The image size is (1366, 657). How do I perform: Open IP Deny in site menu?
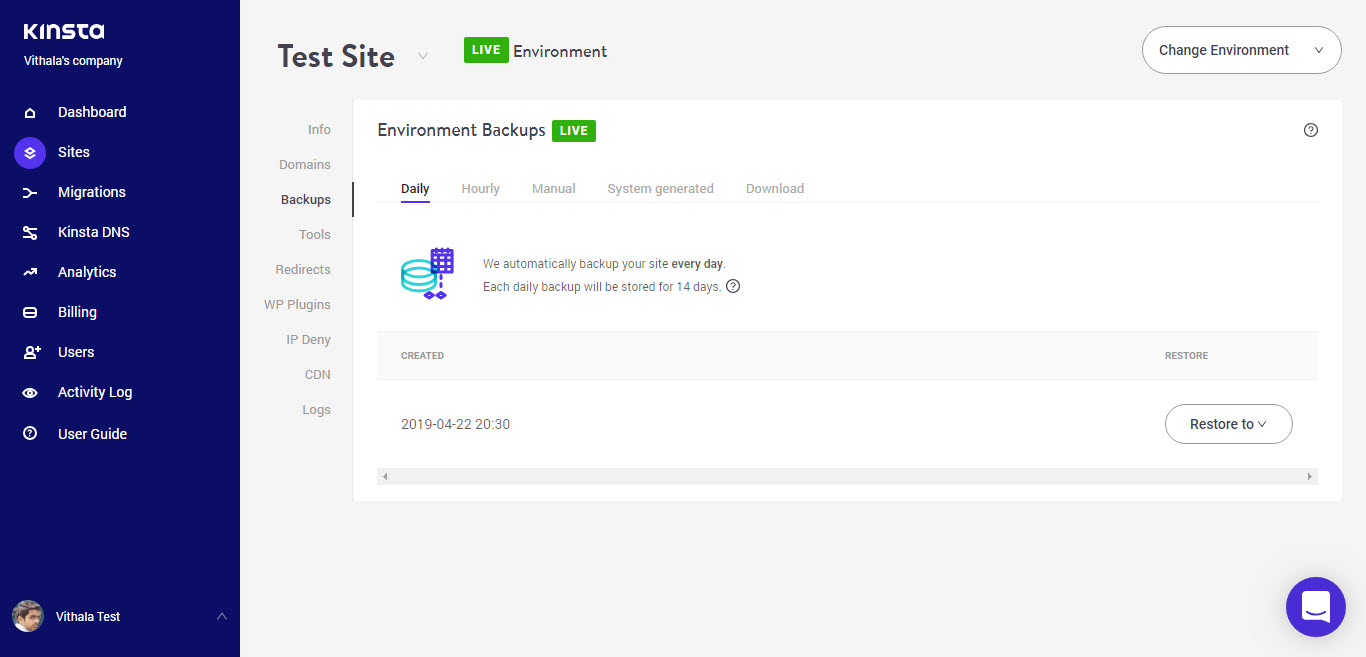coord(308,340)
